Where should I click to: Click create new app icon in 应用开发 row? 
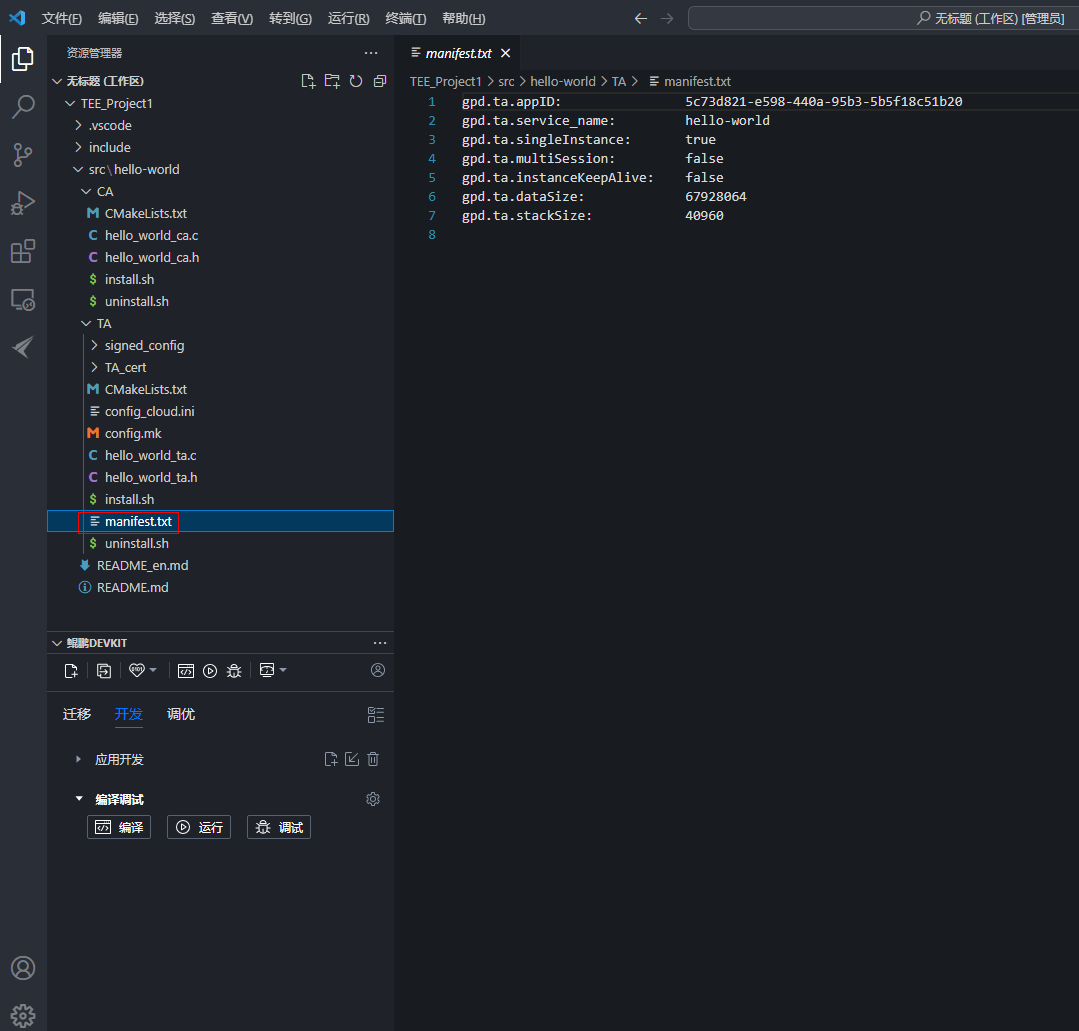[x=331, y=759]
